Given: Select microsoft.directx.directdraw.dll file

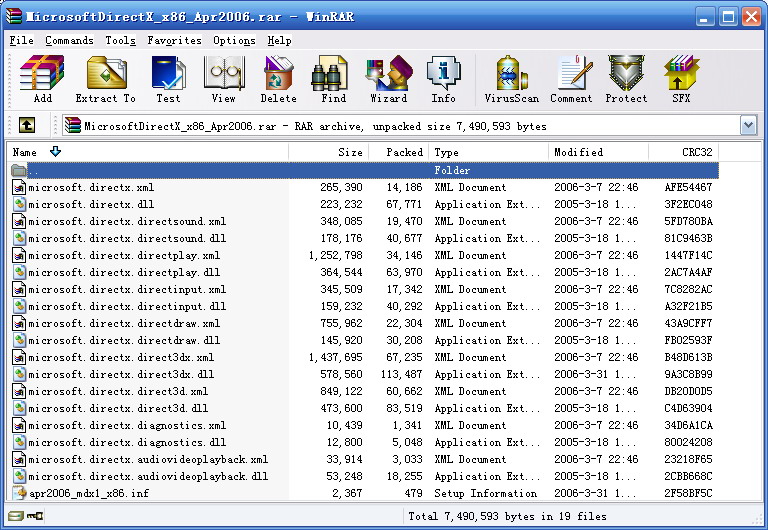Looking at the screenshot, I should coord(124,340).
